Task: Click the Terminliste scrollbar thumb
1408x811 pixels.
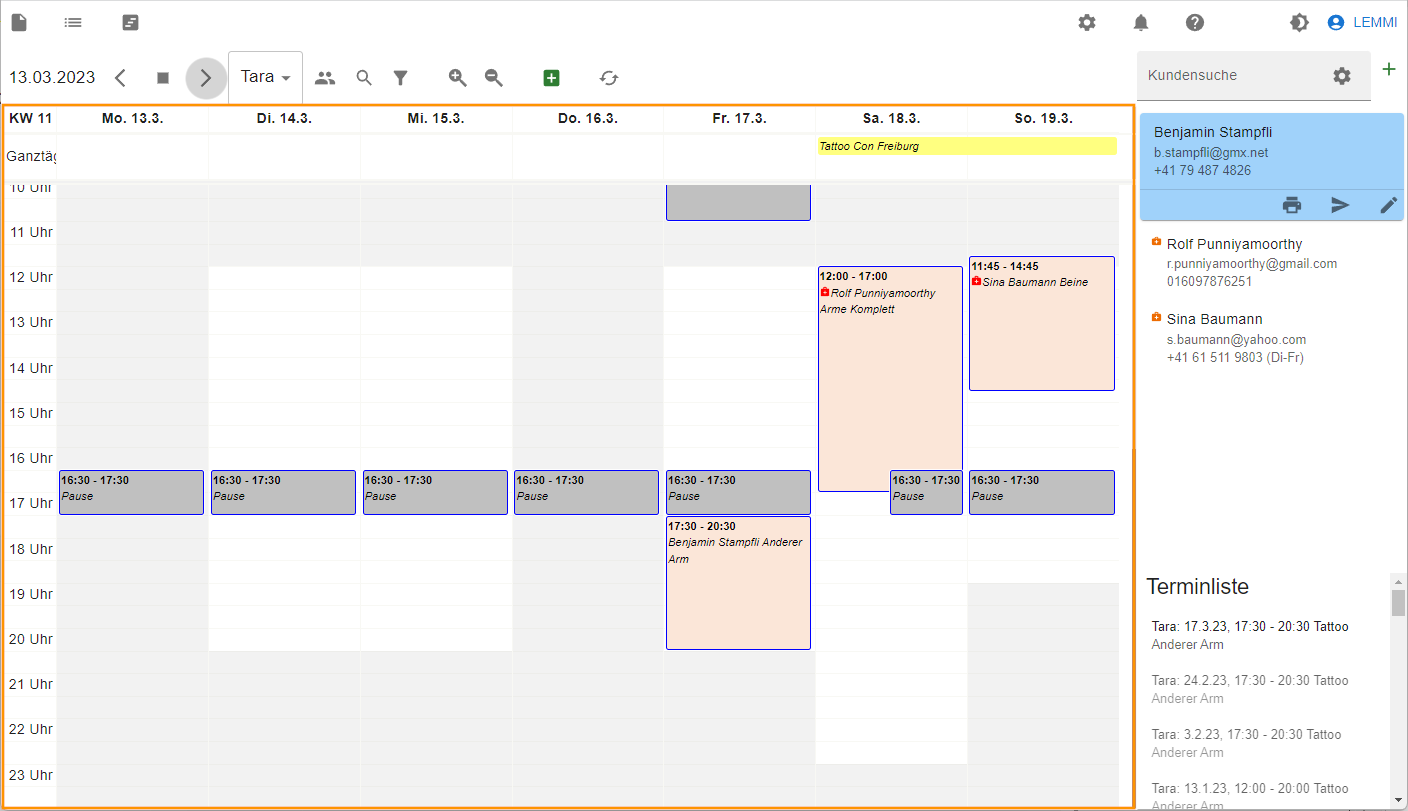Action: click(x=1398, y=602)
